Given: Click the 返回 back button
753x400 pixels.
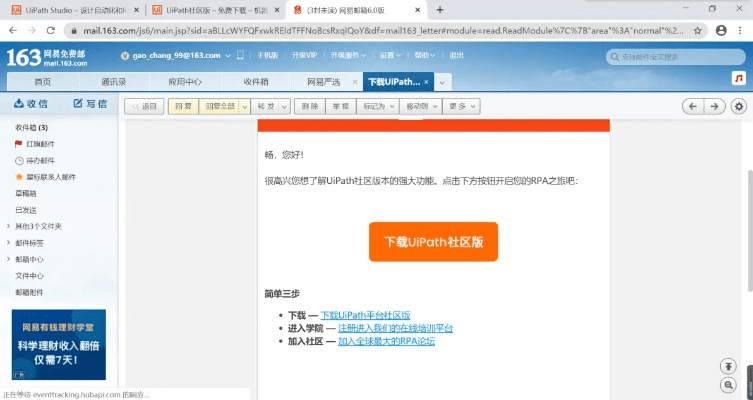Looking at the screenshot, I should [x=144, y=107].
